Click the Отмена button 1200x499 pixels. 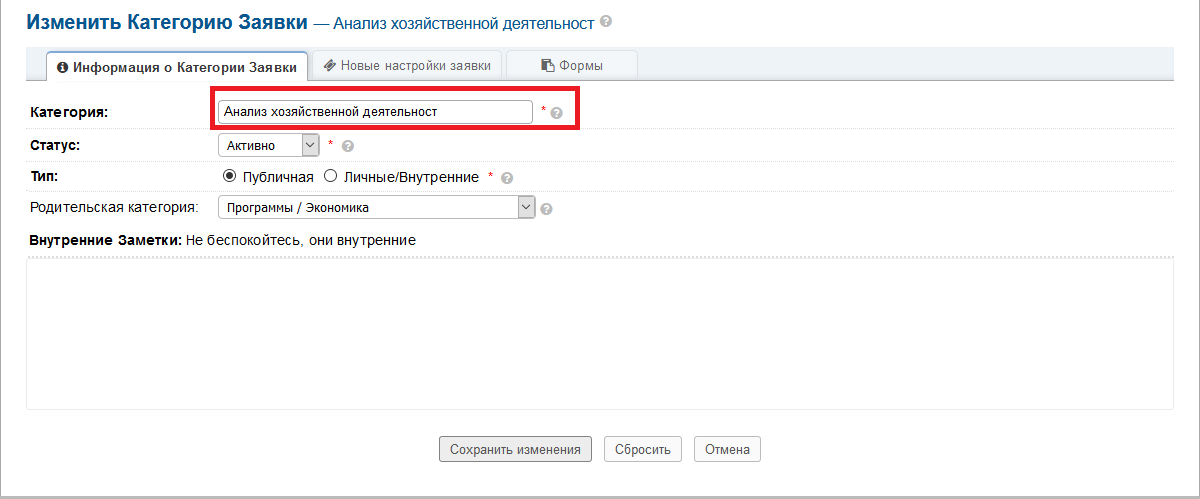point(727,449)
